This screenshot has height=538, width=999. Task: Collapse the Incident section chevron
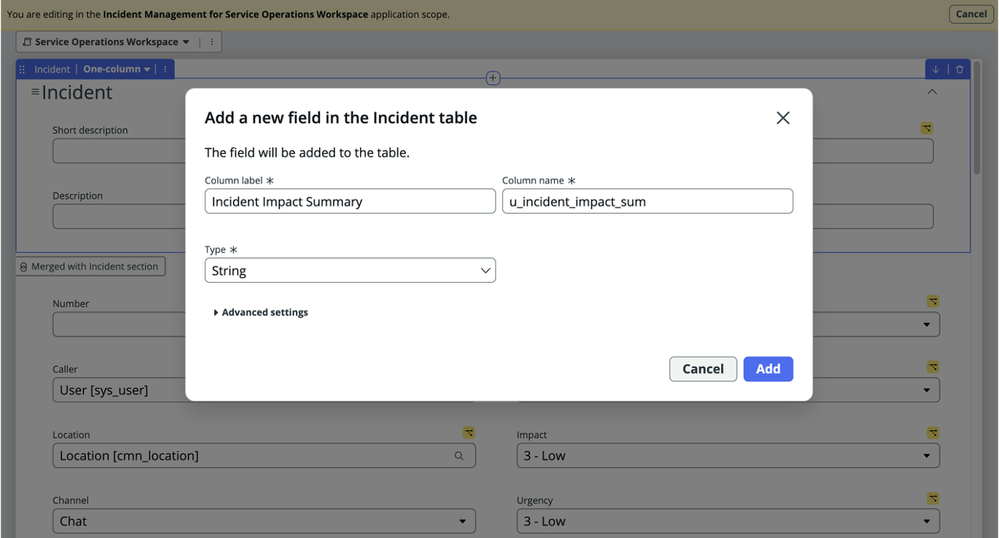click(x=932, y=92)
